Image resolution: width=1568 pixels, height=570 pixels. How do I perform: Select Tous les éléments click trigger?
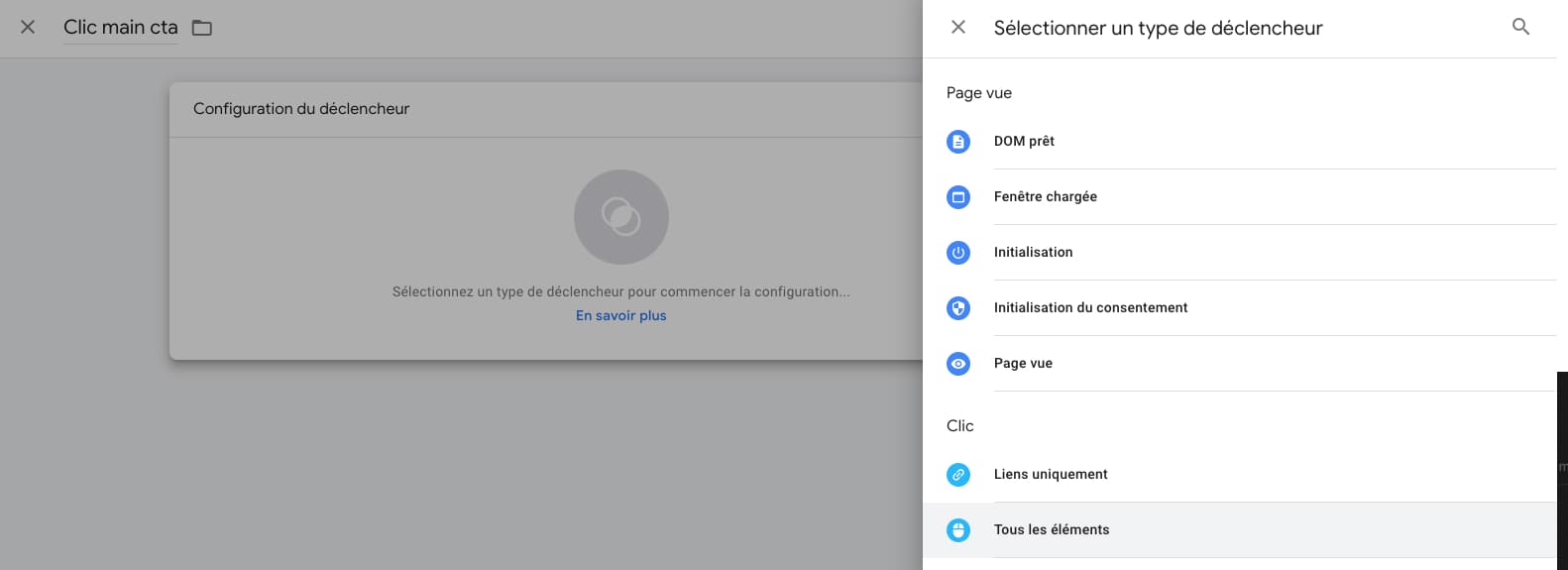pyautogui.click(x=1239, y=530)
